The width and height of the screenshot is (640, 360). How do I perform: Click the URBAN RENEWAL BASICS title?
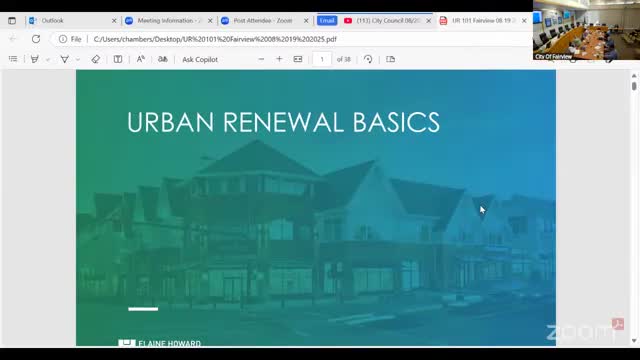(x=283, y=122)
